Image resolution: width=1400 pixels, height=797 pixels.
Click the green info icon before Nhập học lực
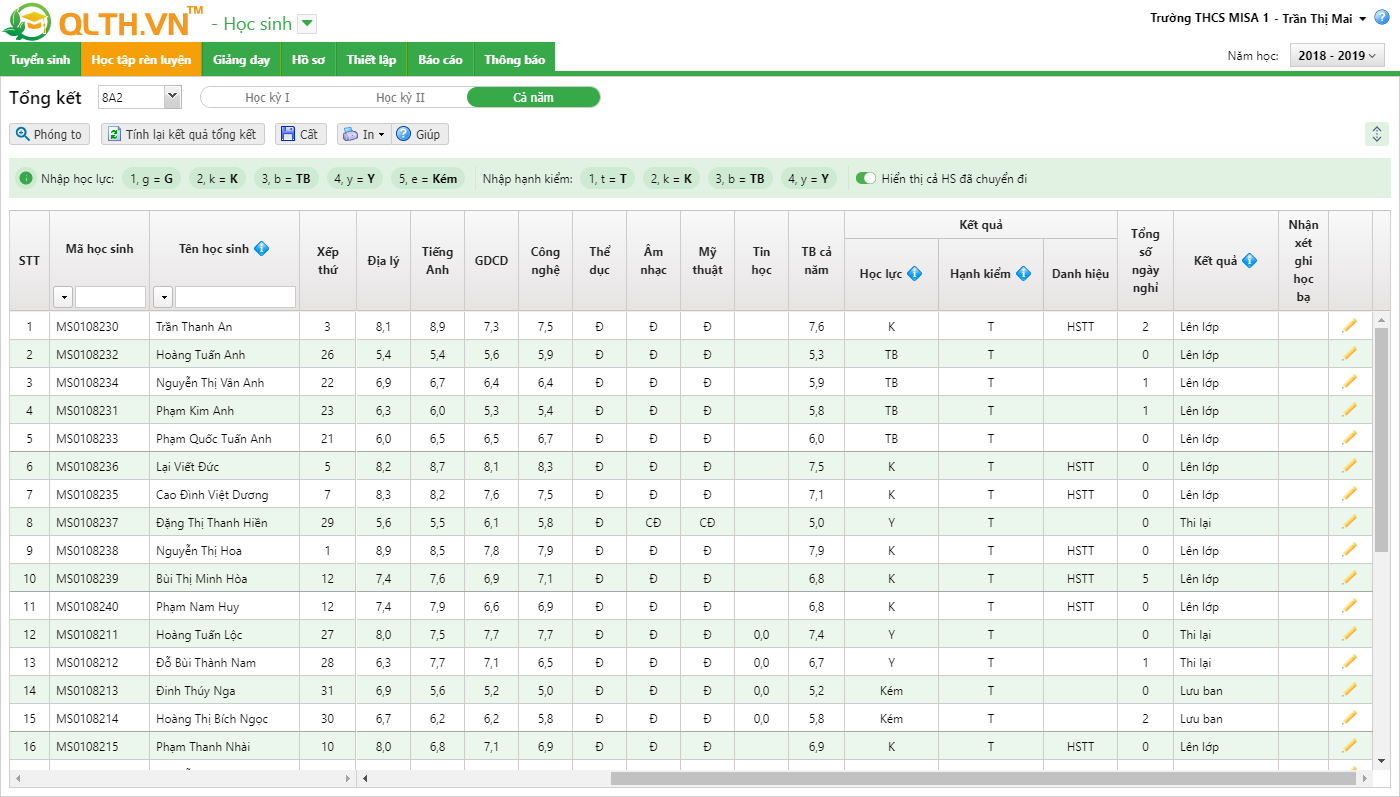point(26,179)
